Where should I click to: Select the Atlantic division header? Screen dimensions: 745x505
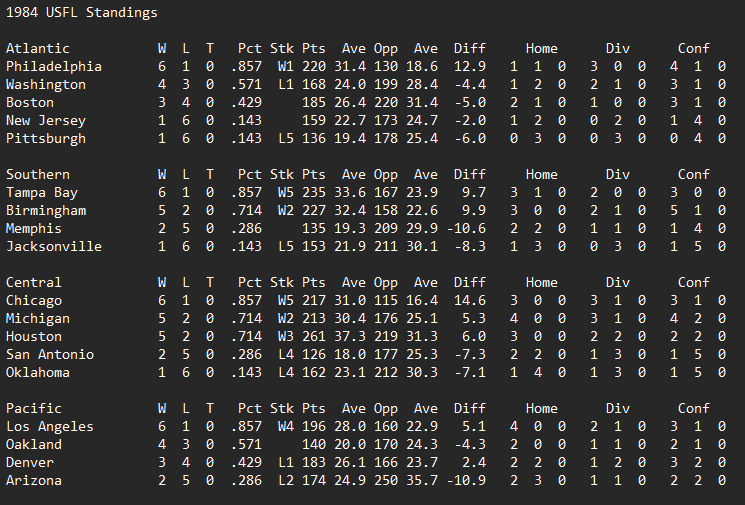(x=37, y=49)
